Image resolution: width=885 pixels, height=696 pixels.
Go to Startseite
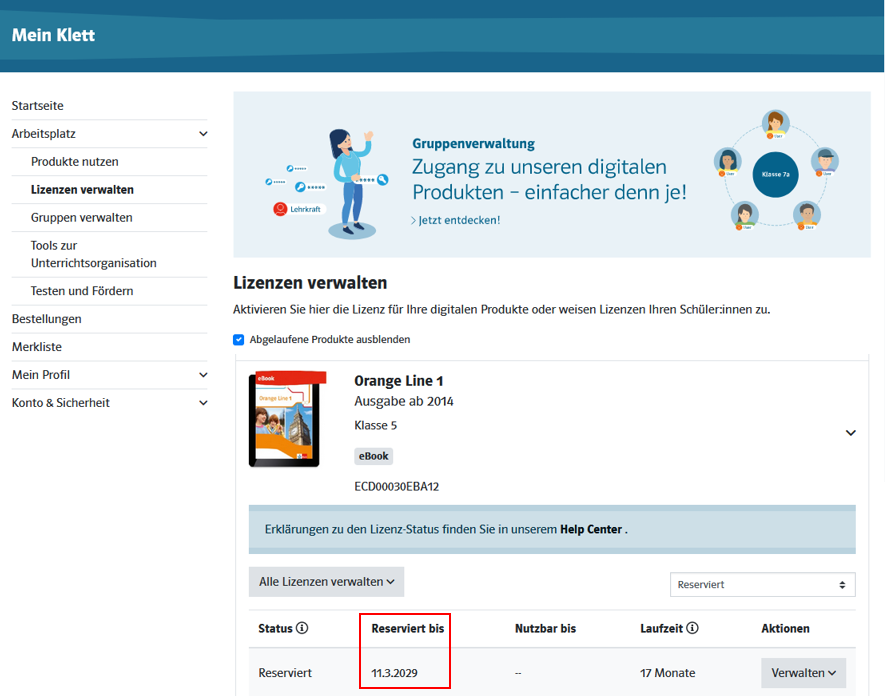click(x=38, y=106)
